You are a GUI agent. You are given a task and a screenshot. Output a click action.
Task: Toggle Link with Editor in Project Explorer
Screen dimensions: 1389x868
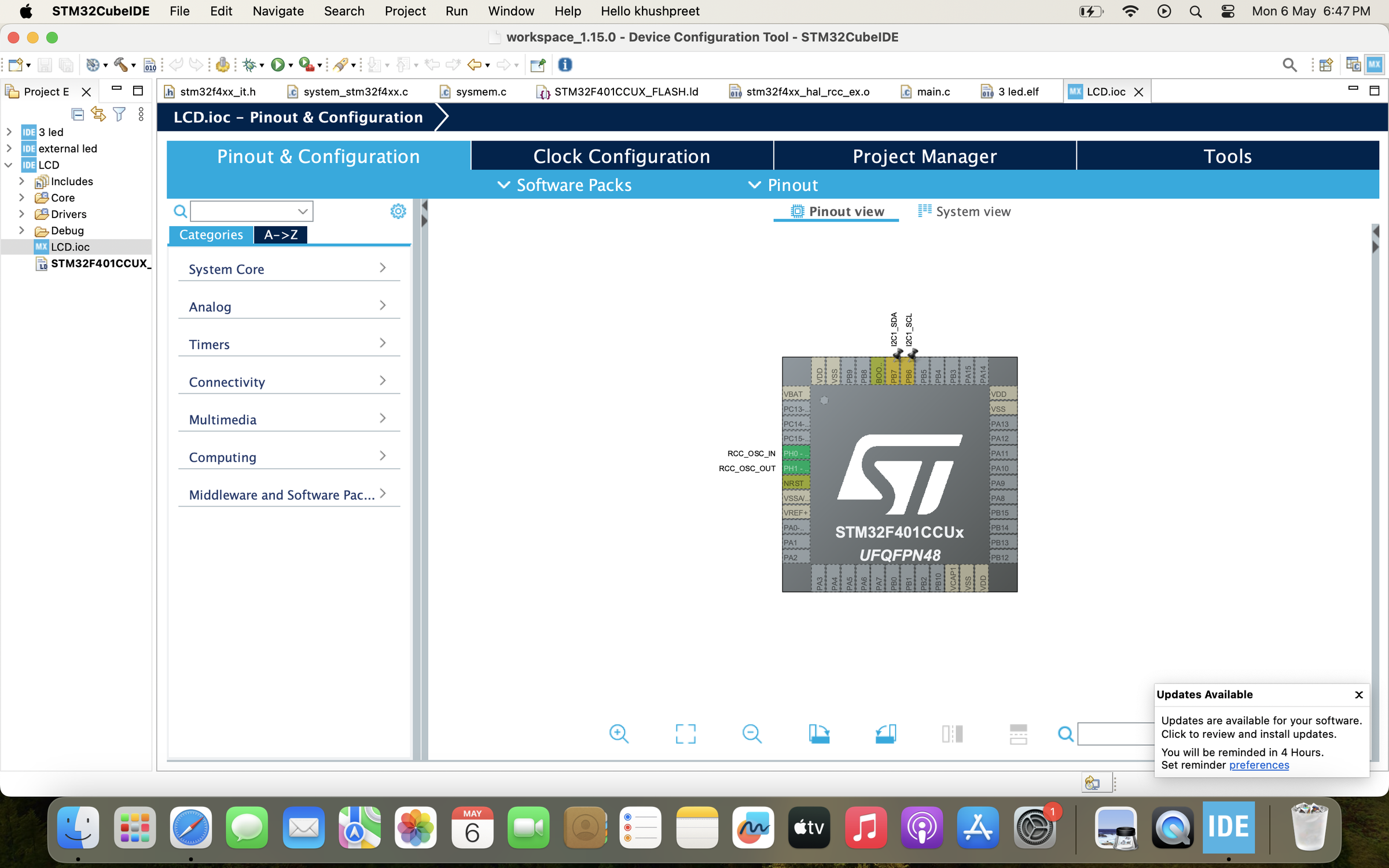point(98,114)
